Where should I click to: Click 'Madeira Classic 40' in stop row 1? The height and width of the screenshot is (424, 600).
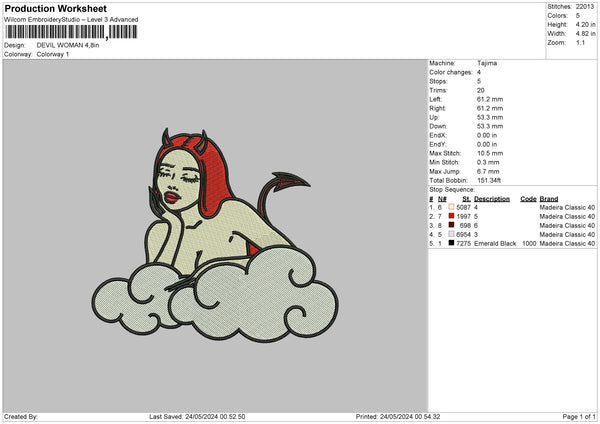[x=567, y=207]
